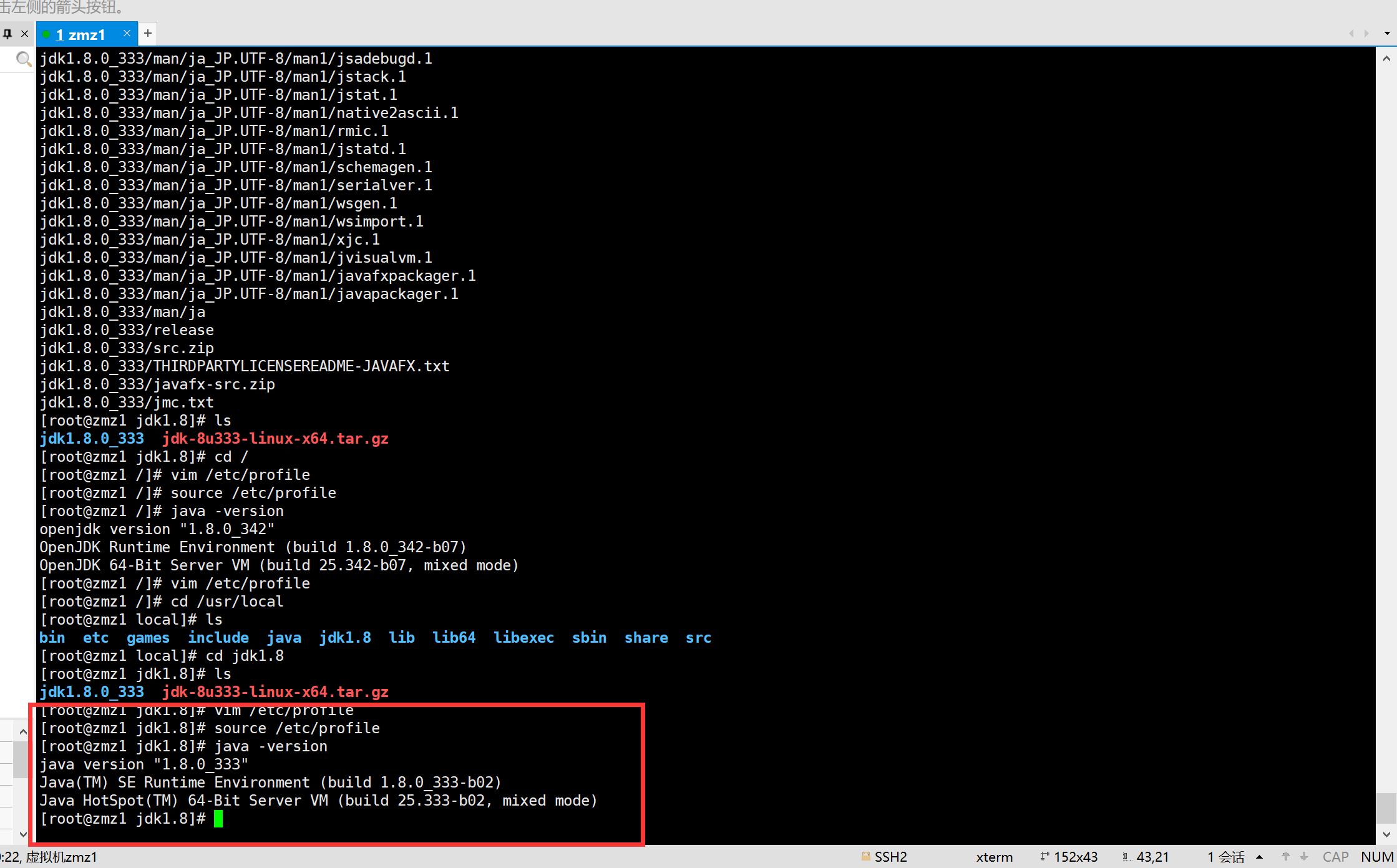Click the terminal size 152x43 indicator

1074,857
